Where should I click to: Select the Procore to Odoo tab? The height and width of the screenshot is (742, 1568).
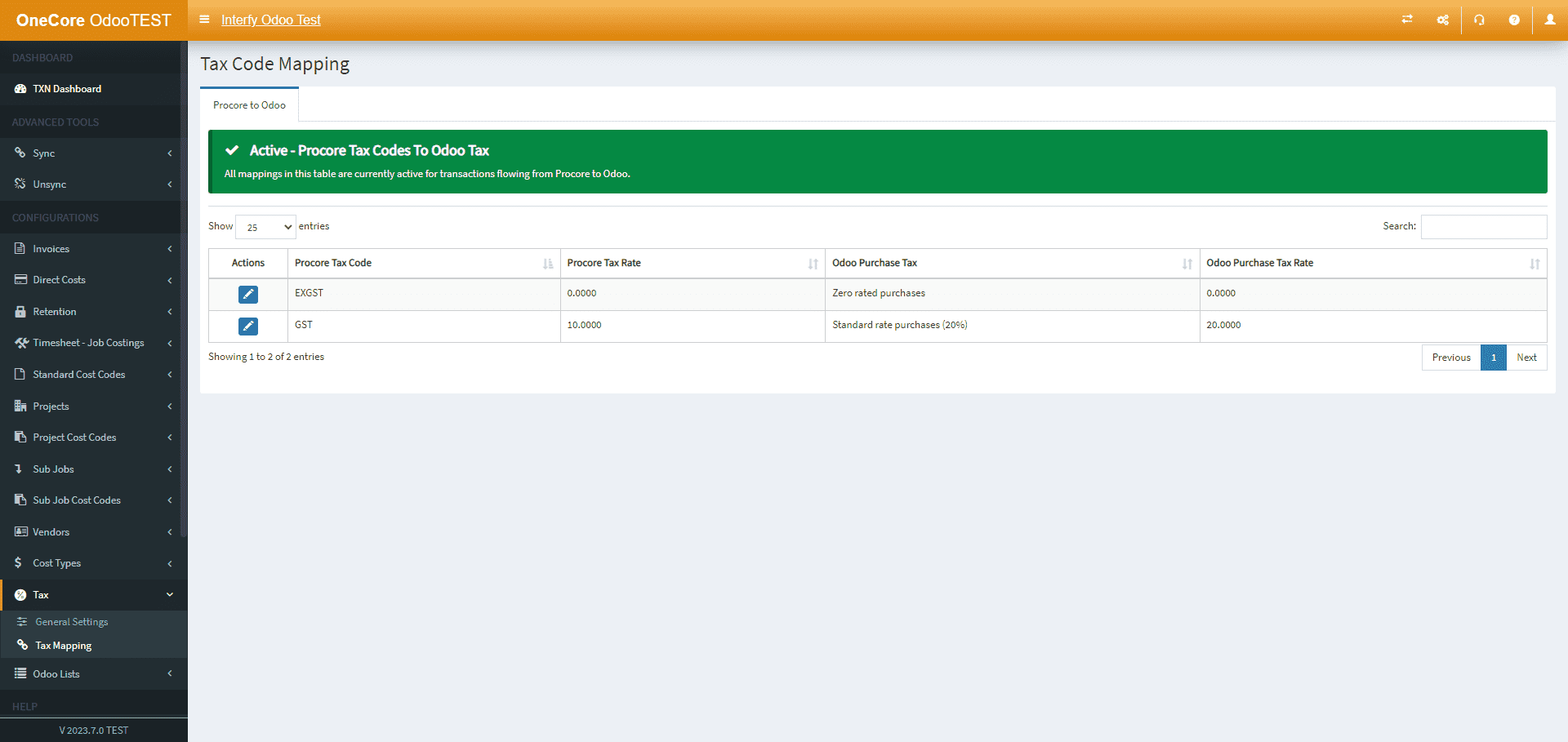pos(249,105)
